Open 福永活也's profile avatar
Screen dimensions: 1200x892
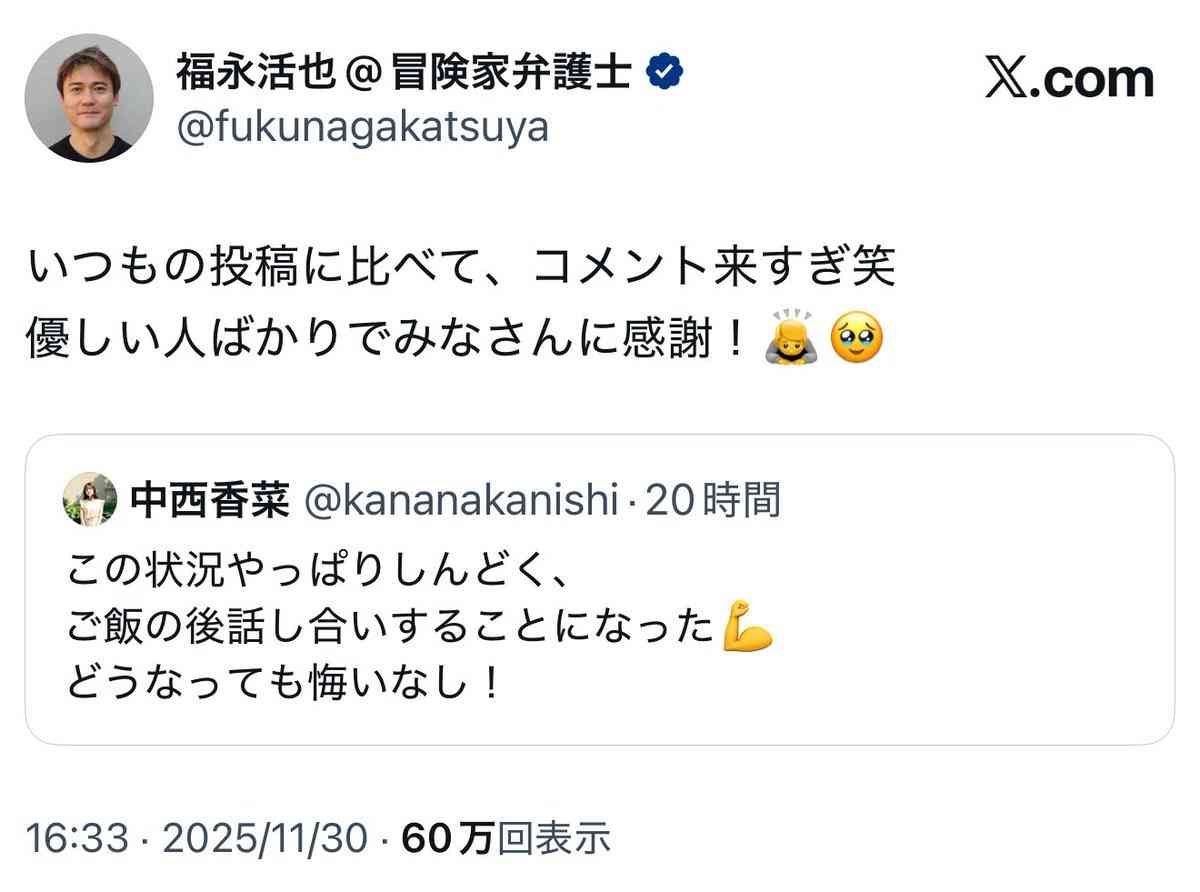click(89, 98)
